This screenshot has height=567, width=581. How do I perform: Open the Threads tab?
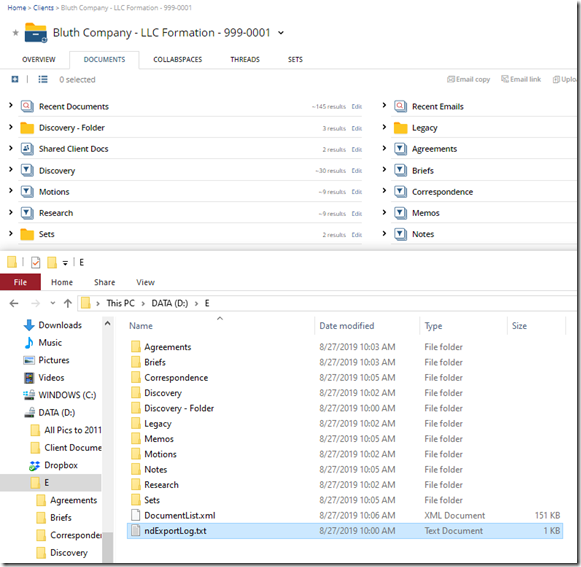[x=245, y=60]
